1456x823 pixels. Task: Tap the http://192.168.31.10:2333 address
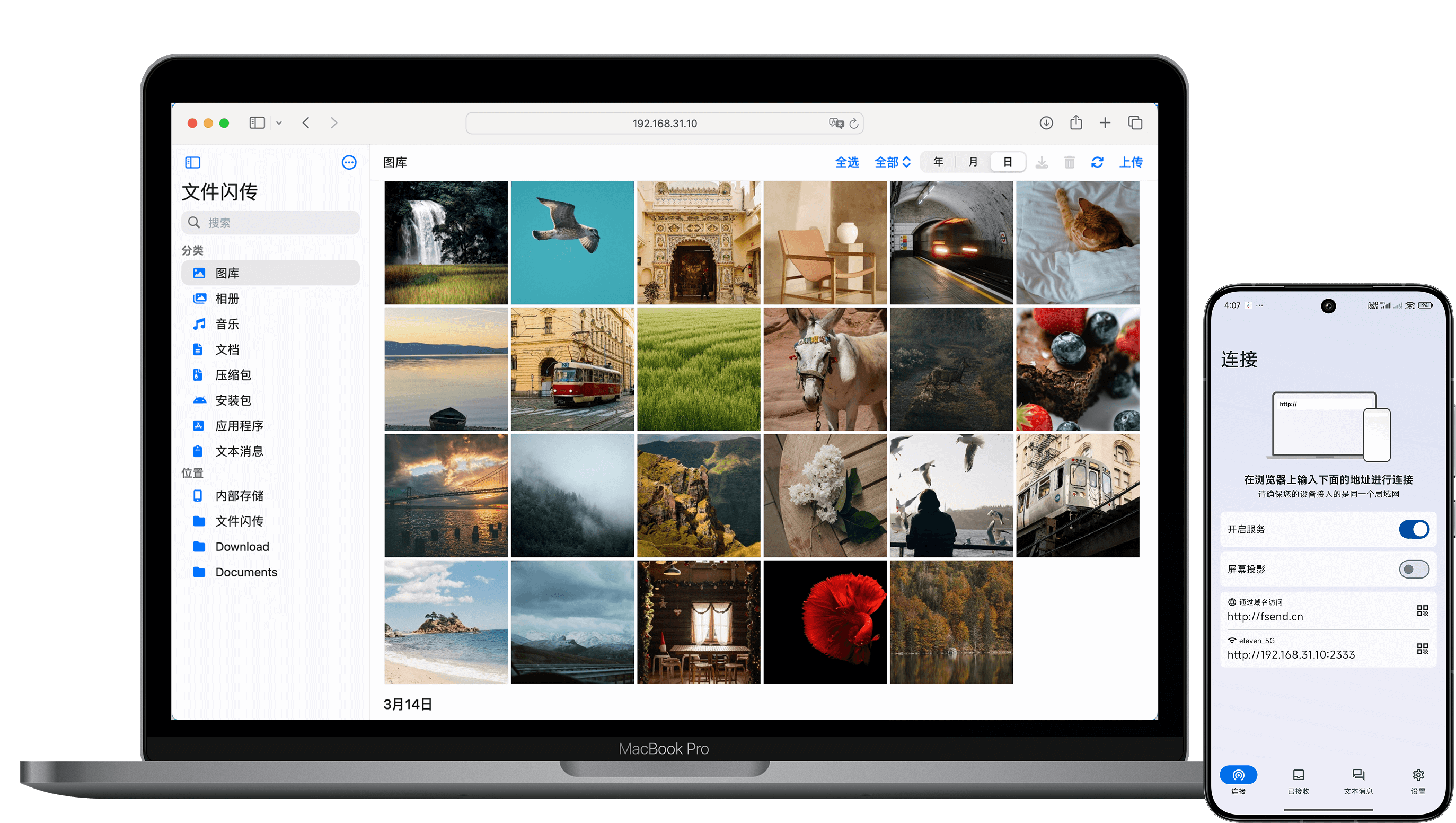tap(1291, 655)
